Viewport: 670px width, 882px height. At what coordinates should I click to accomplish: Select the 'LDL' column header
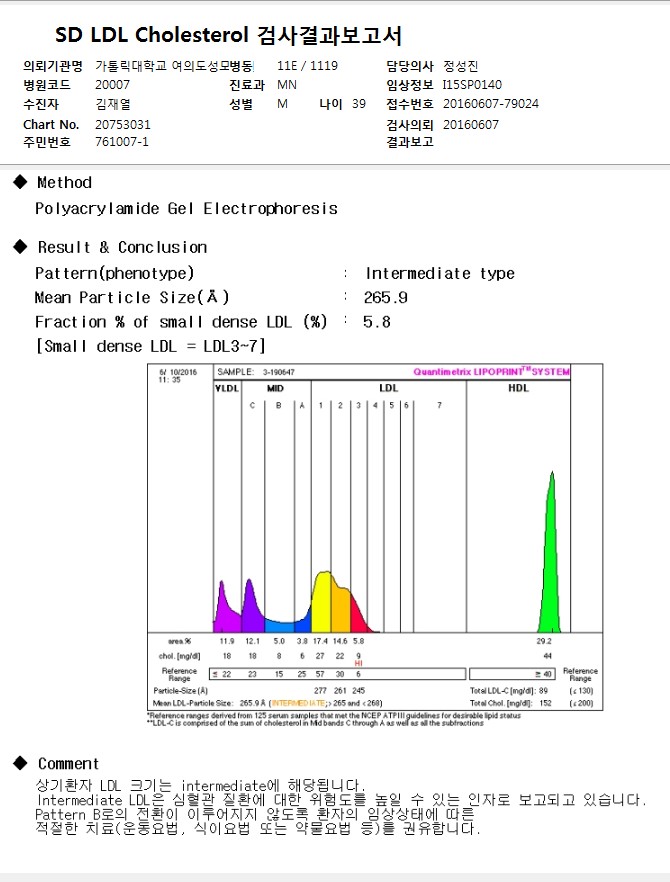(388, 388)
